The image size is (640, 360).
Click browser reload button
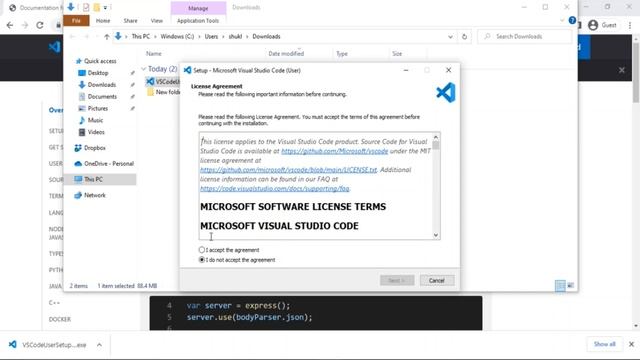(x=40, y=25)
